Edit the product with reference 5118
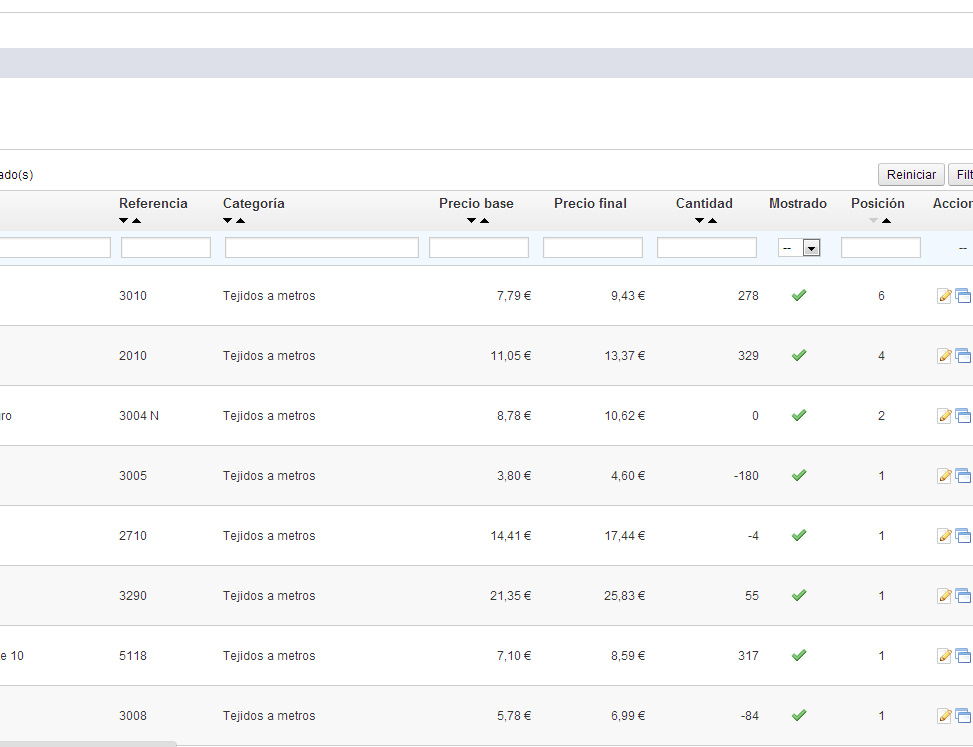The height and width of the screenshot is (747, 973). point(944,656)
